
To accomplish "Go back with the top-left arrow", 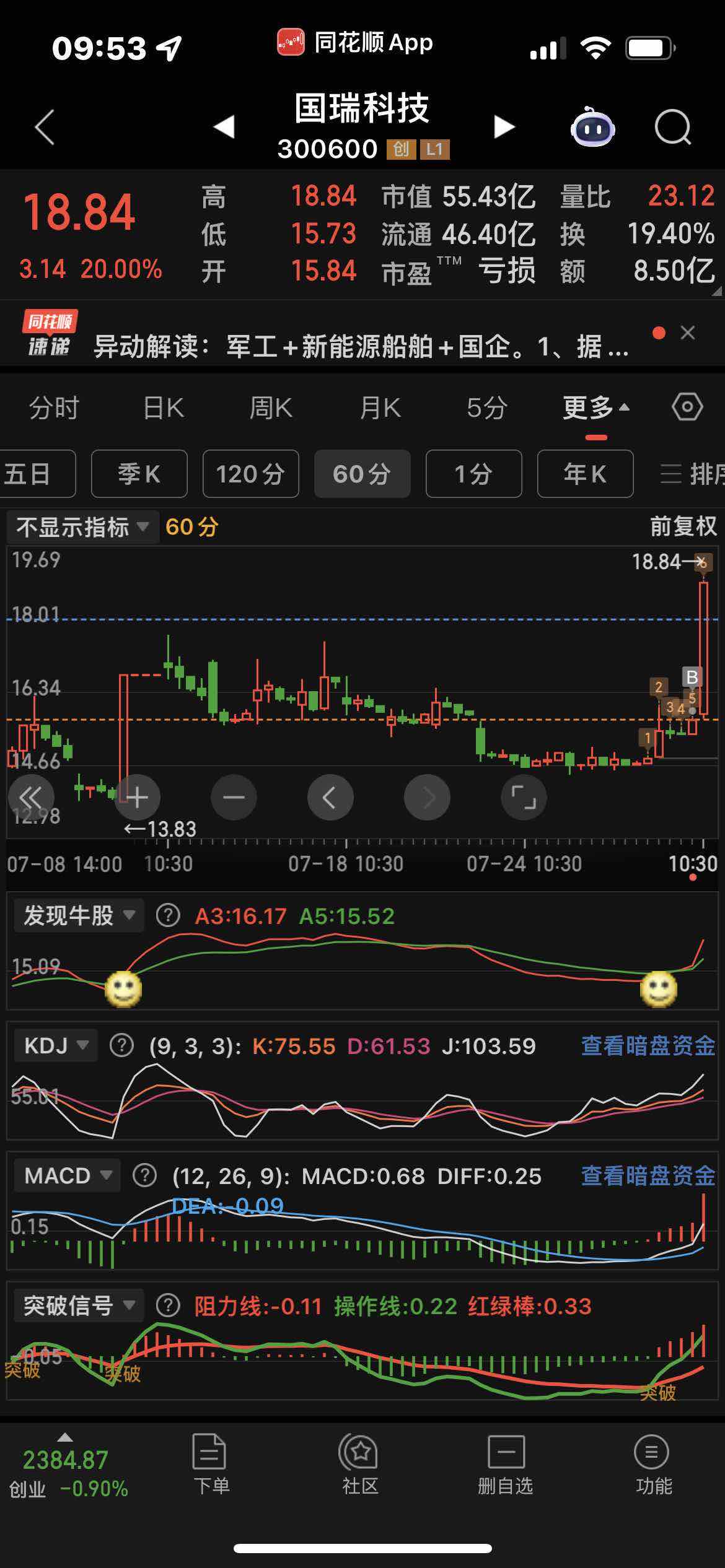I will point(45,128).
